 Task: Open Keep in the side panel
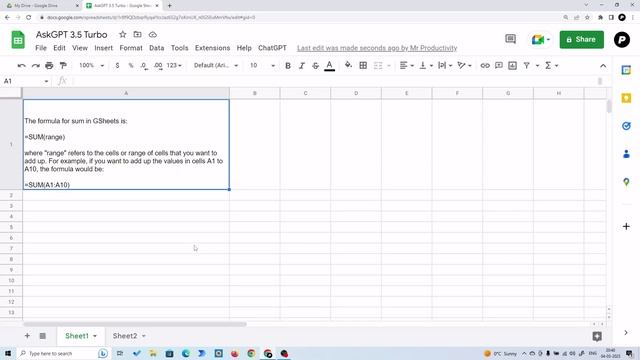[x=626, y=98]
